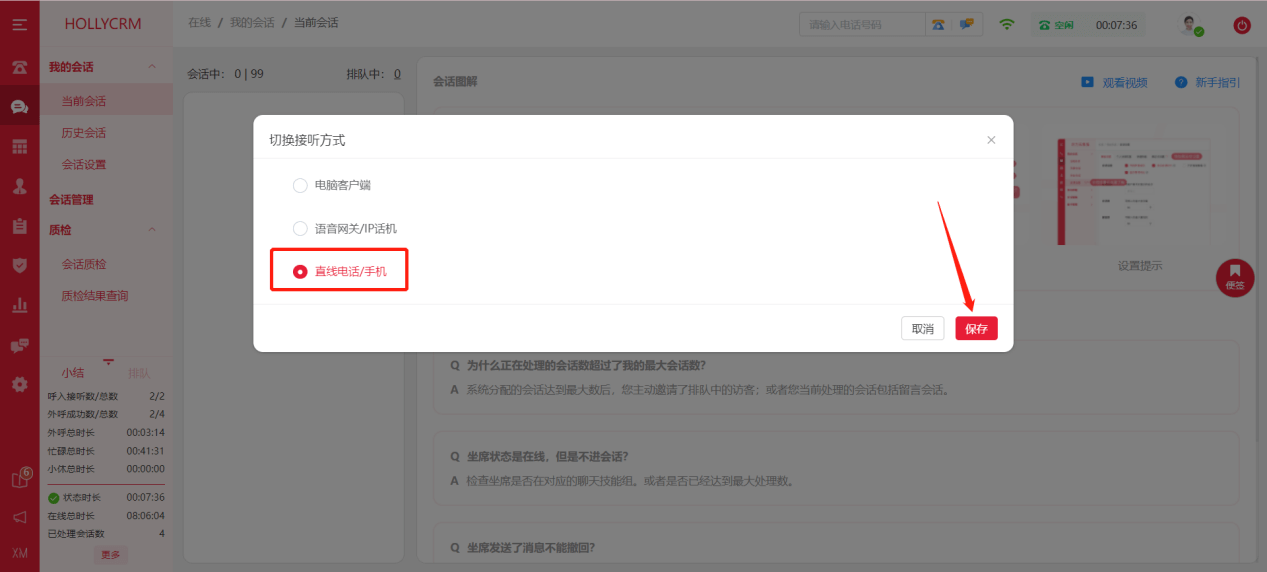The image size is (1267, 572).
Task: Open the red 便签 sticky note button
Action: click(x=1235, y=277)
